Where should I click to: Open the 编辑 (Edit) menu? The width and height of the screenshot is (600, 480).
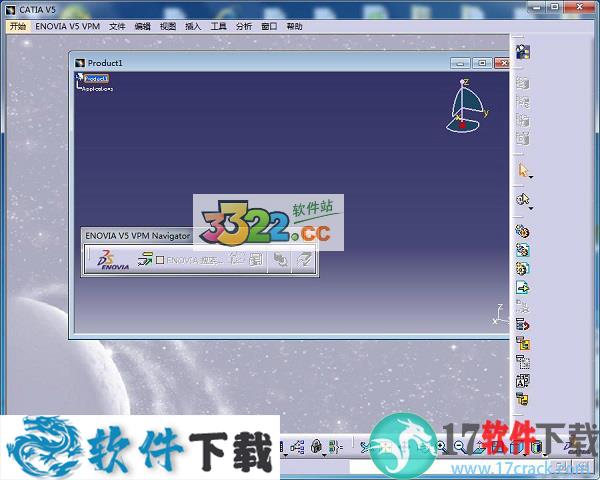tap(142, 26)
